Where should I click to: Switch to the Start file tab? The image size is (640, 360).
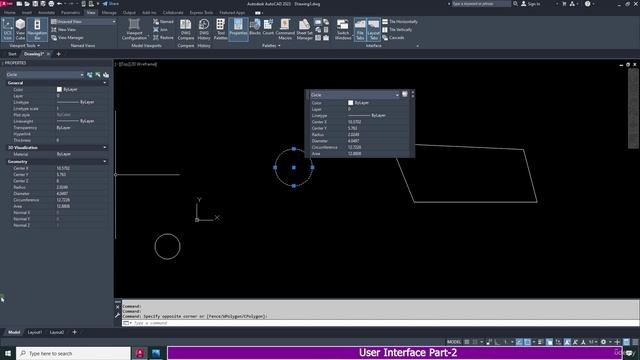pos(12,54)
